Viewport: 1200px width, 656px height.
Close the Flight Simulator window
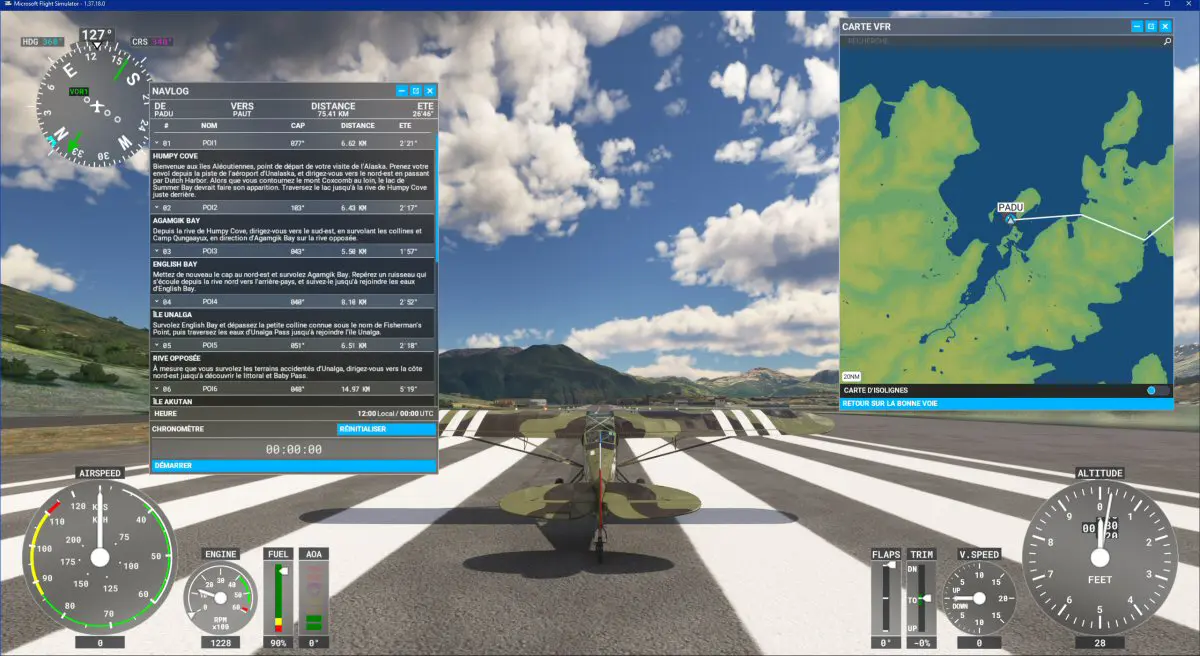coord(1189,5)
